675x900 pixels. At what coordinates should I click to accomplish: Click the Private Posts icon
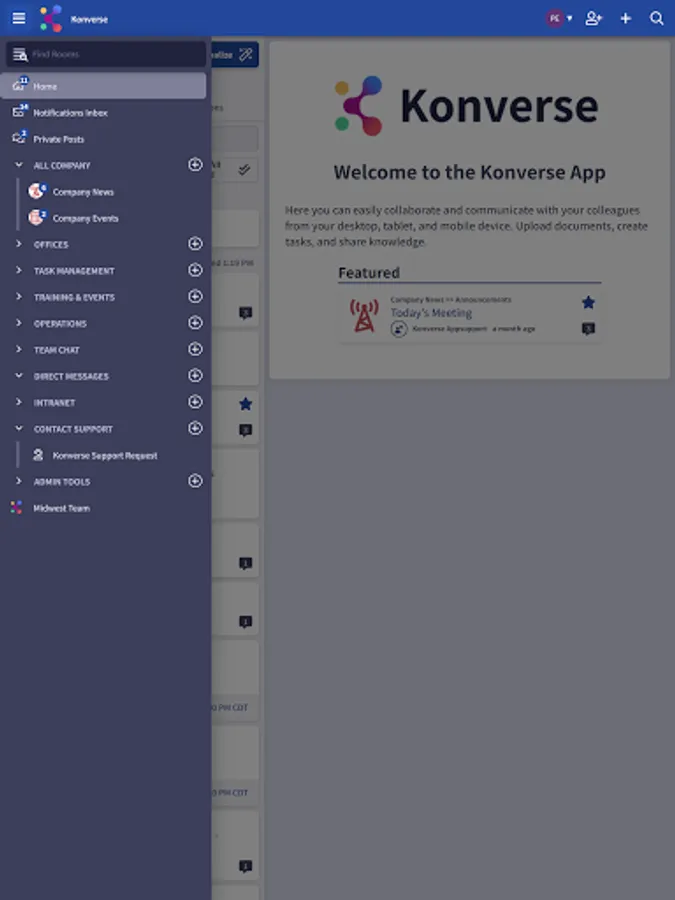point(20,138)
